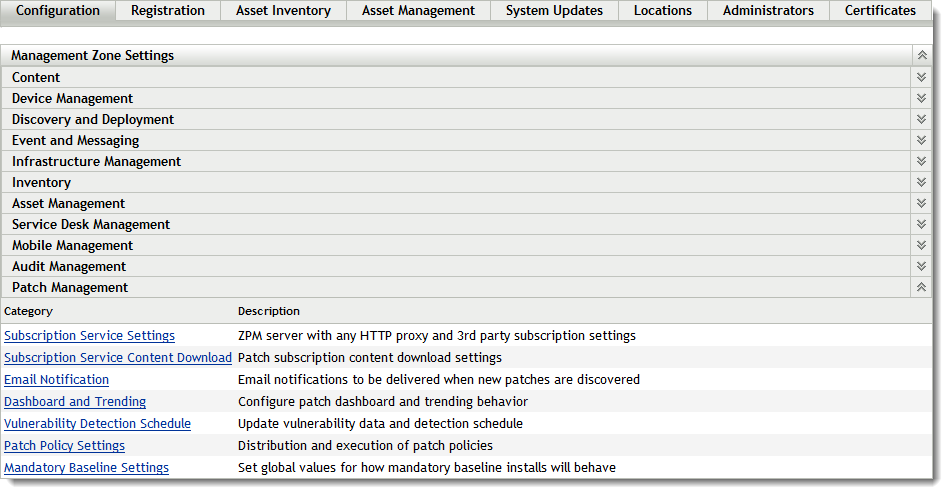Click the Discovery and Deployment title

93,120
